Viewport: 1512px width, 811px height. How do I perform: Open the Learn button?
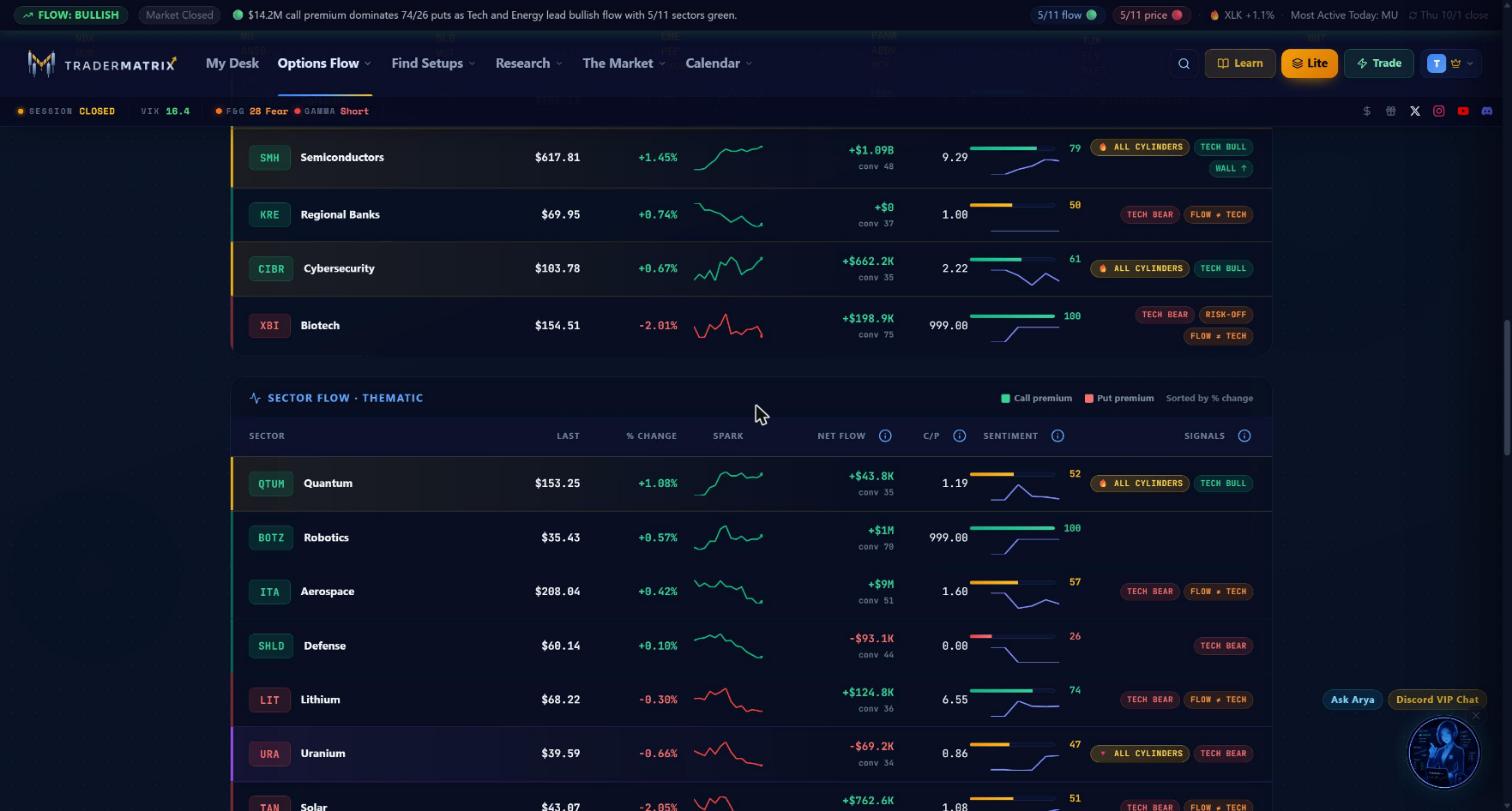pyautogui.click(x=1240, y=63)
